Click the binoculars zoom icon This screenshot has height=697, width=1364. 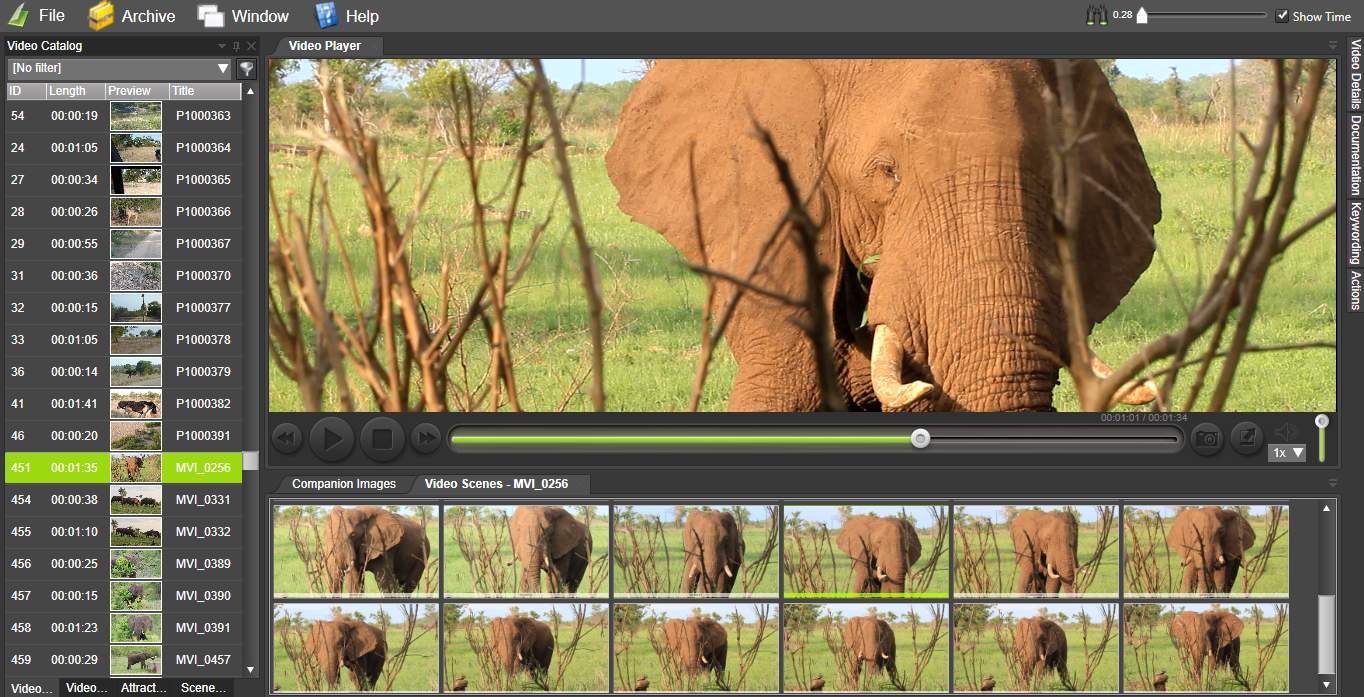pos(1098,16)
